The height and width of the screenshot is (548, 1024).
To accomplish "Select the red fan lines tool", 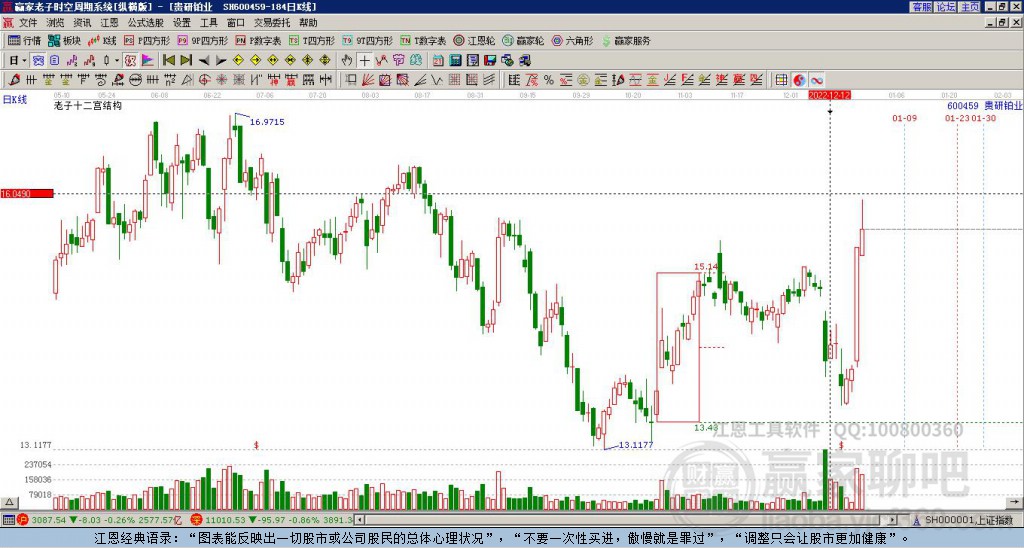I will (368, 80).
